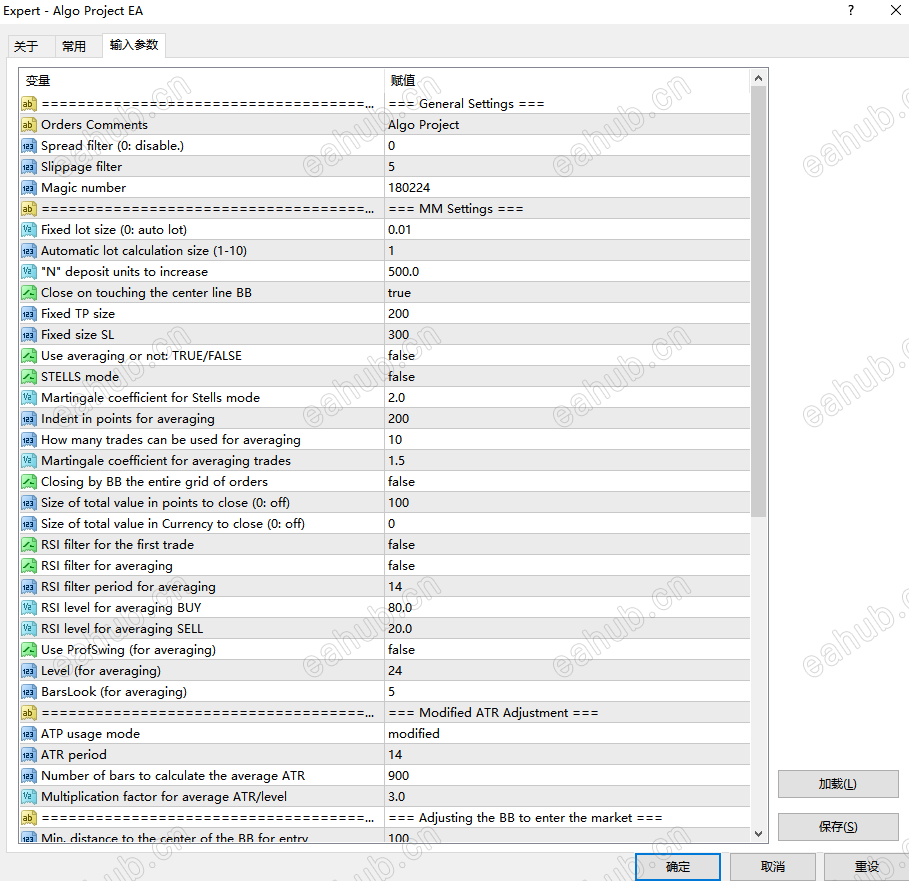
Task: Click the RSI filter period for averaging icon
Action: 28,587
